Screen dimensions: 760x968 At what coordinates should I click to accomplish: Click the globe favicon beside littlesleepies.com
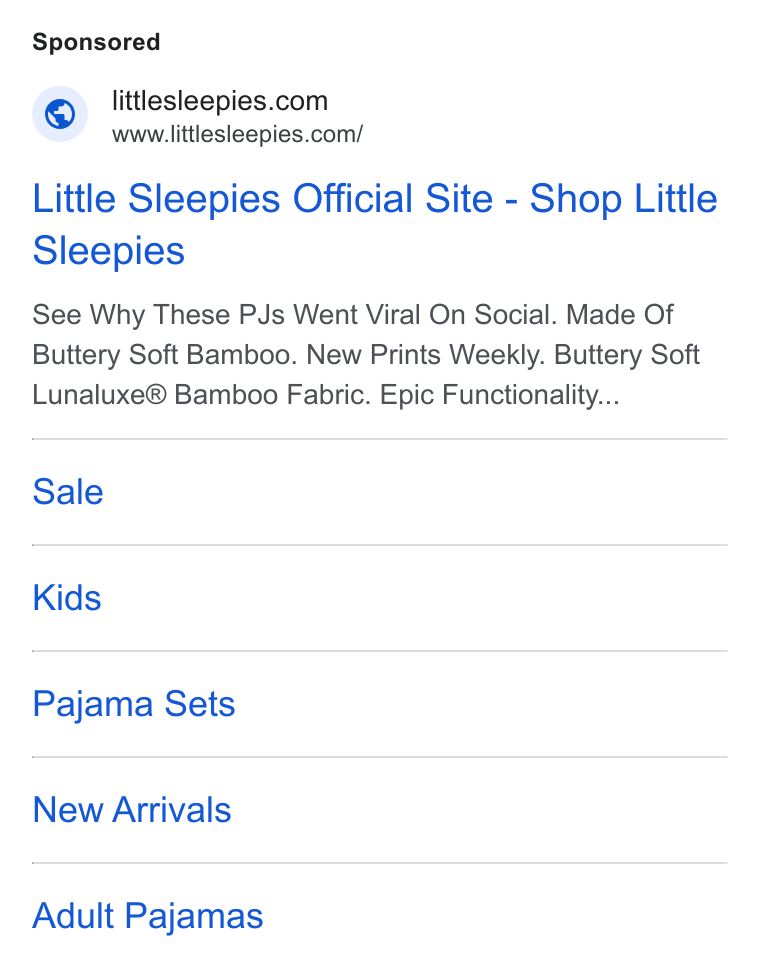tap(60, 114)
